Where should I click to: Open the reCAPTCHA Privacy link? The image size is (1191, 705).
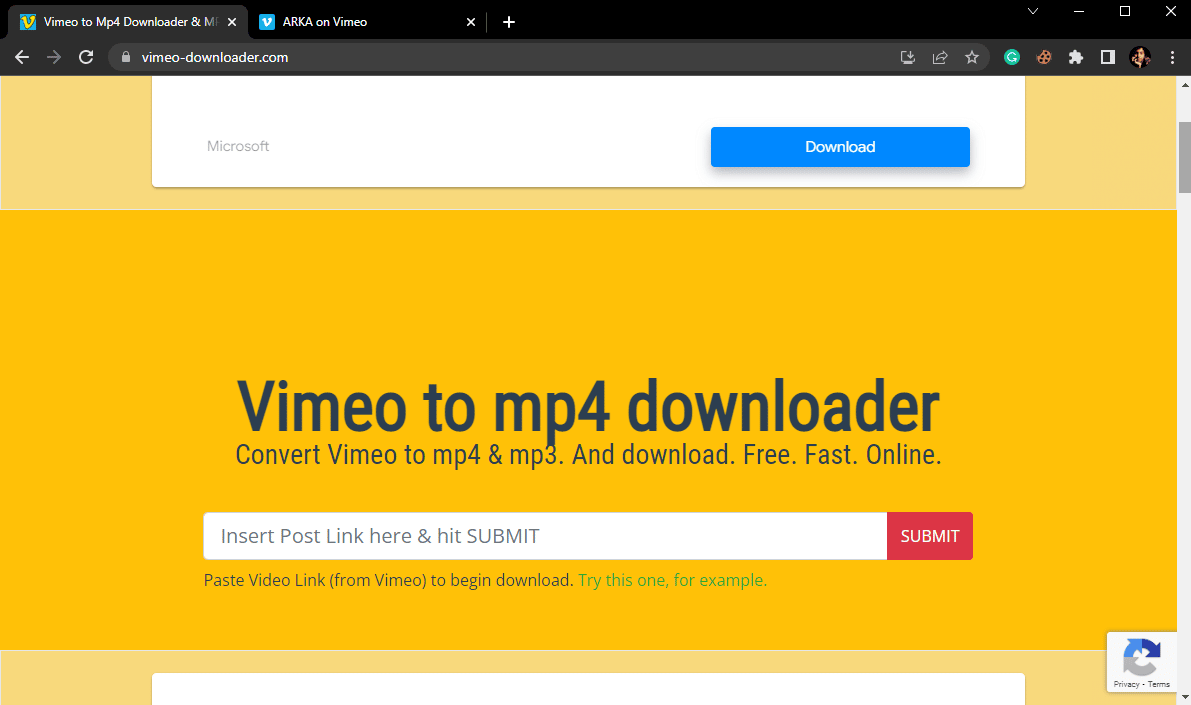(1126, 684)
